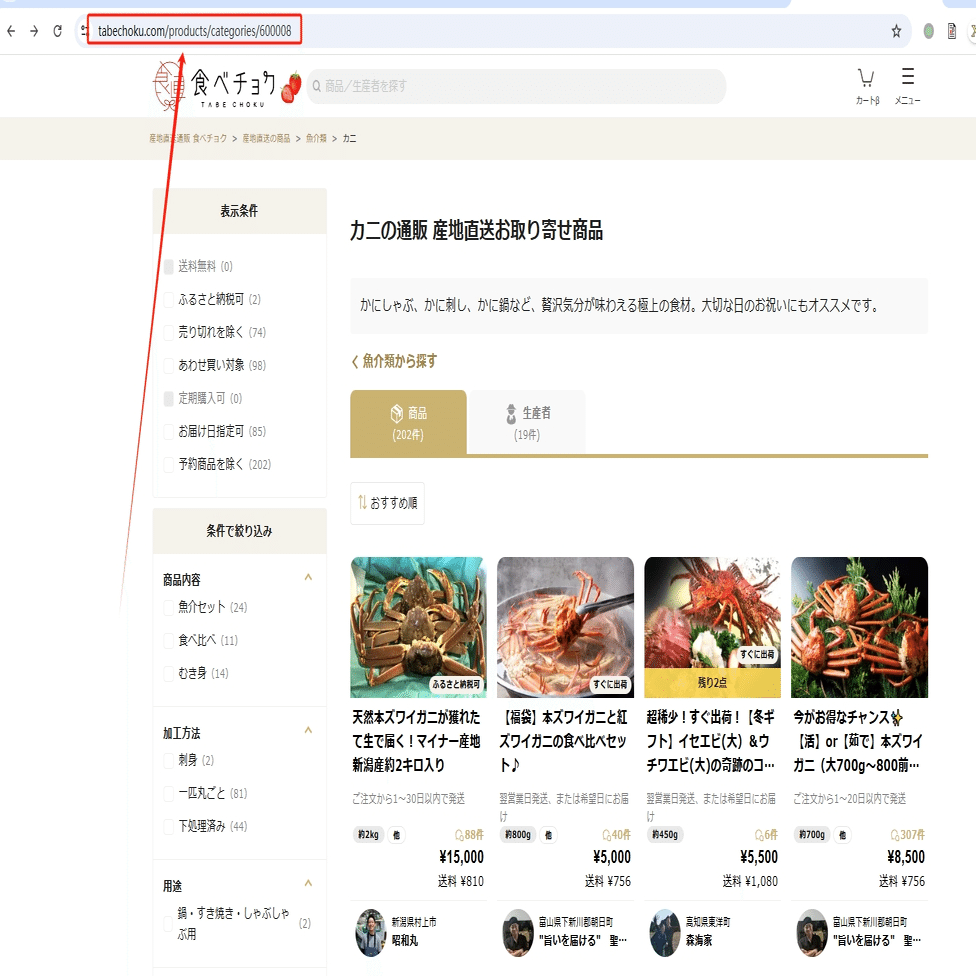This screenshot has width=976, height=976.
Task: Collapse the 商品内容 filter section
Action: pyautogui.click(x=307, y=578)
